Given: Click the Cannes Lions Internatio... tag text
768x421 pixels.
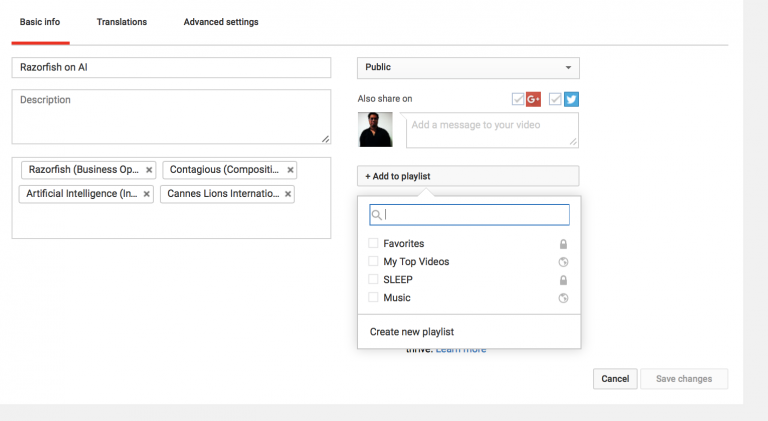Looking at the screenshot, I should pos(223,193).
